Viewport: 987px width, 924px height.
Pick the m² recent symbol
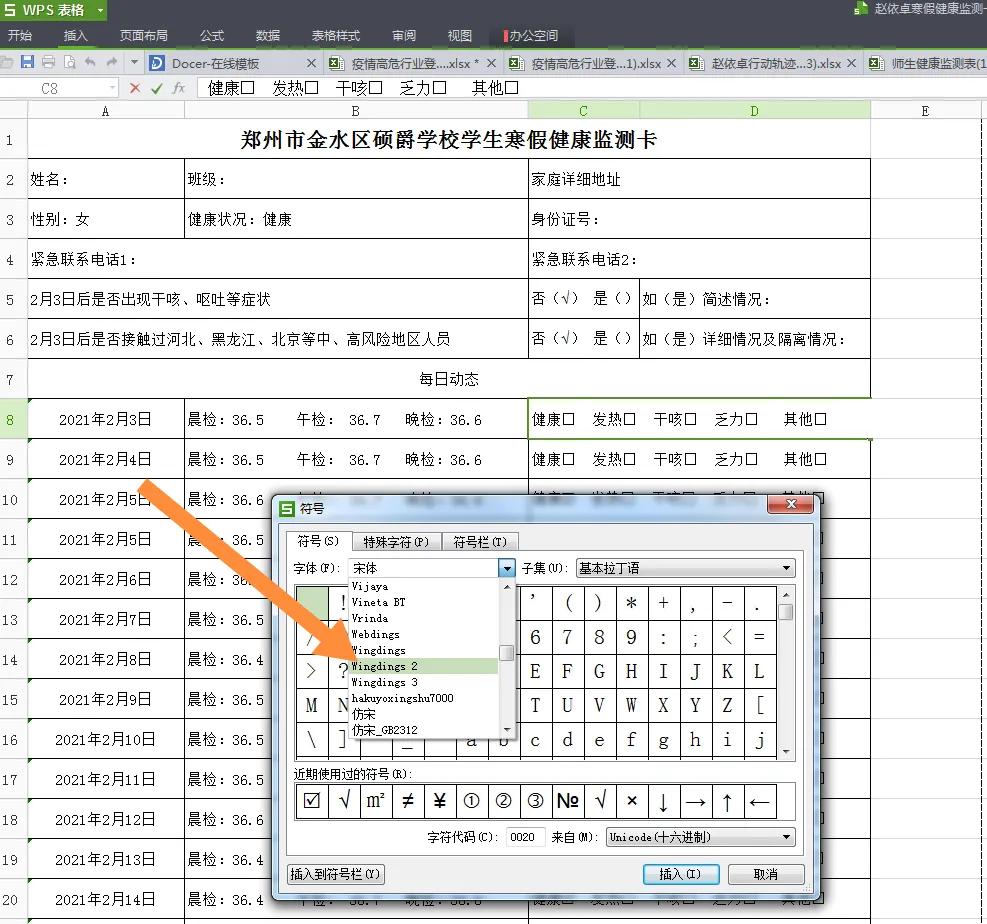pyautogui.click(x=376, y=801)
